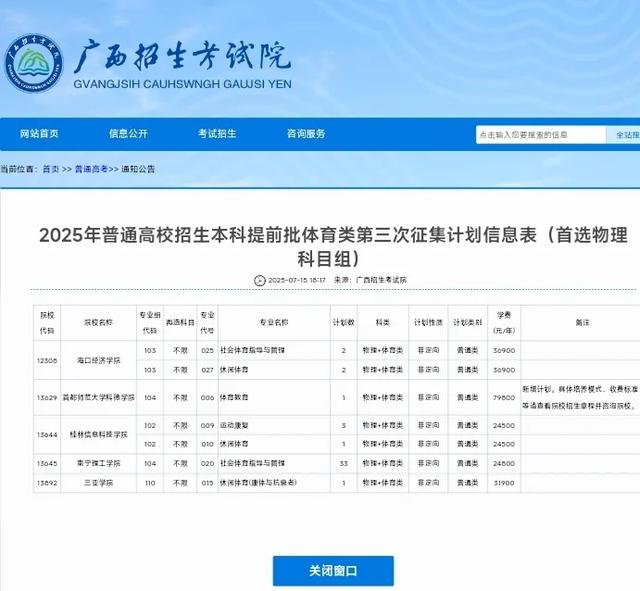640x591 pixels.
Task: Click the 院校名称 column header
Action: (x=98, y=322)
